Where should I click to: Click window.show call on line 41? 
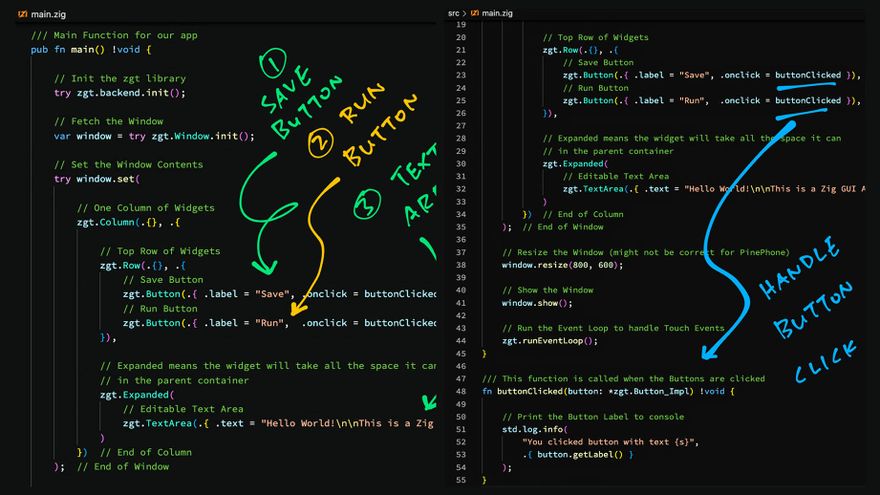tap(527, 303)
